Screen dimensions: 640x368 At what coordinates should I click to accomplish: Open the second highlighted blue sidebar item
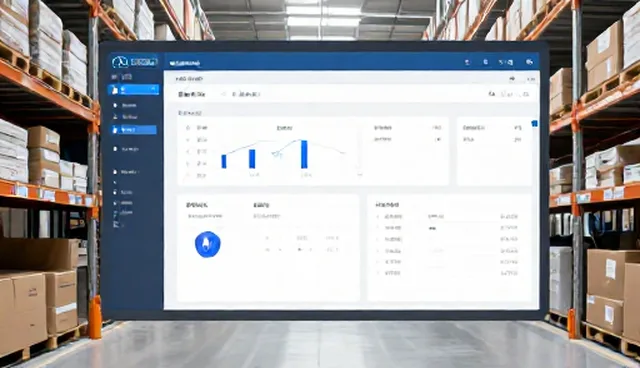tap(133, 130)
